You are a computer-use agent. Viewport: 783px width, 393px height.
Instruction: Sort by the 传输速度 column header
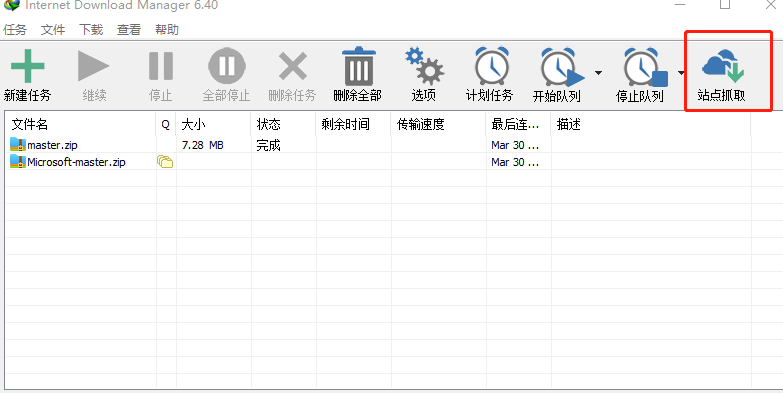[x=438, y=124]
